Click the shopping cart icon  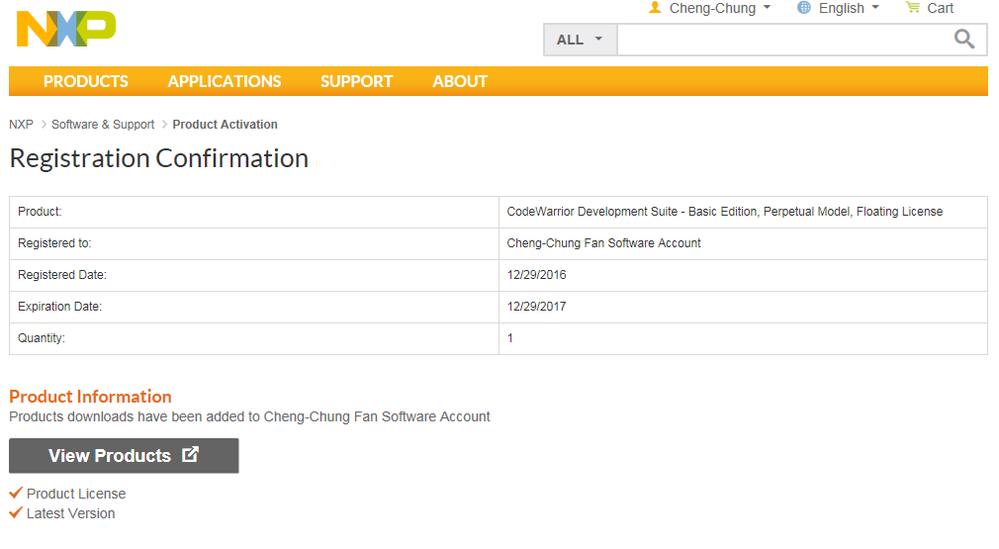pos(912,8)
